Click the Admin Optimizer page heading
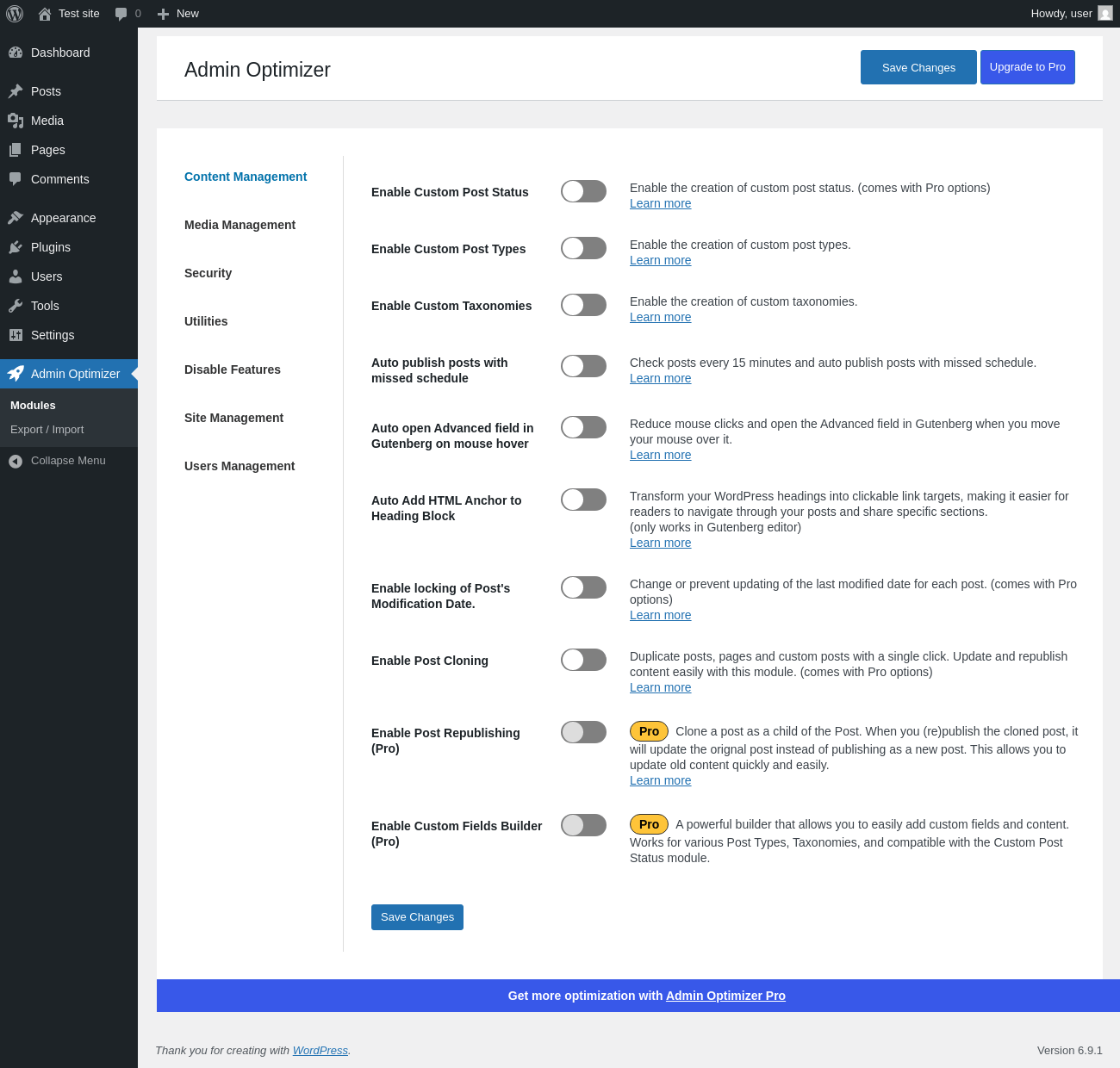The width and height of the screenshot is (1120, 1068). click(258, 70)
